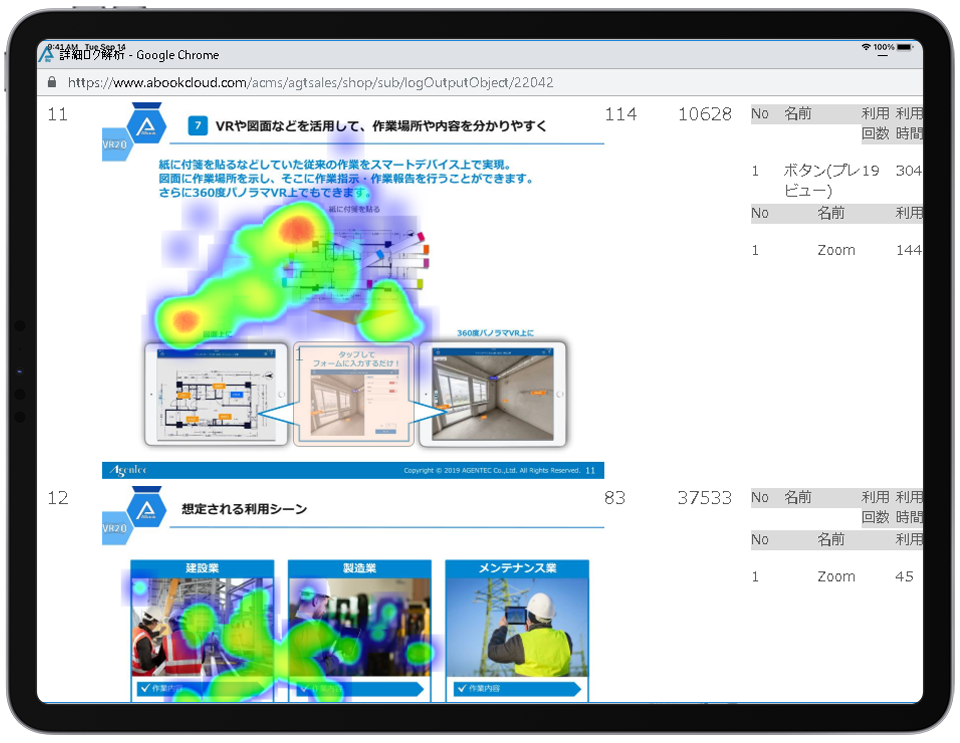Click the Wi-Fi status icon
This screenshot has width=960, height=743.
point(866,47)
